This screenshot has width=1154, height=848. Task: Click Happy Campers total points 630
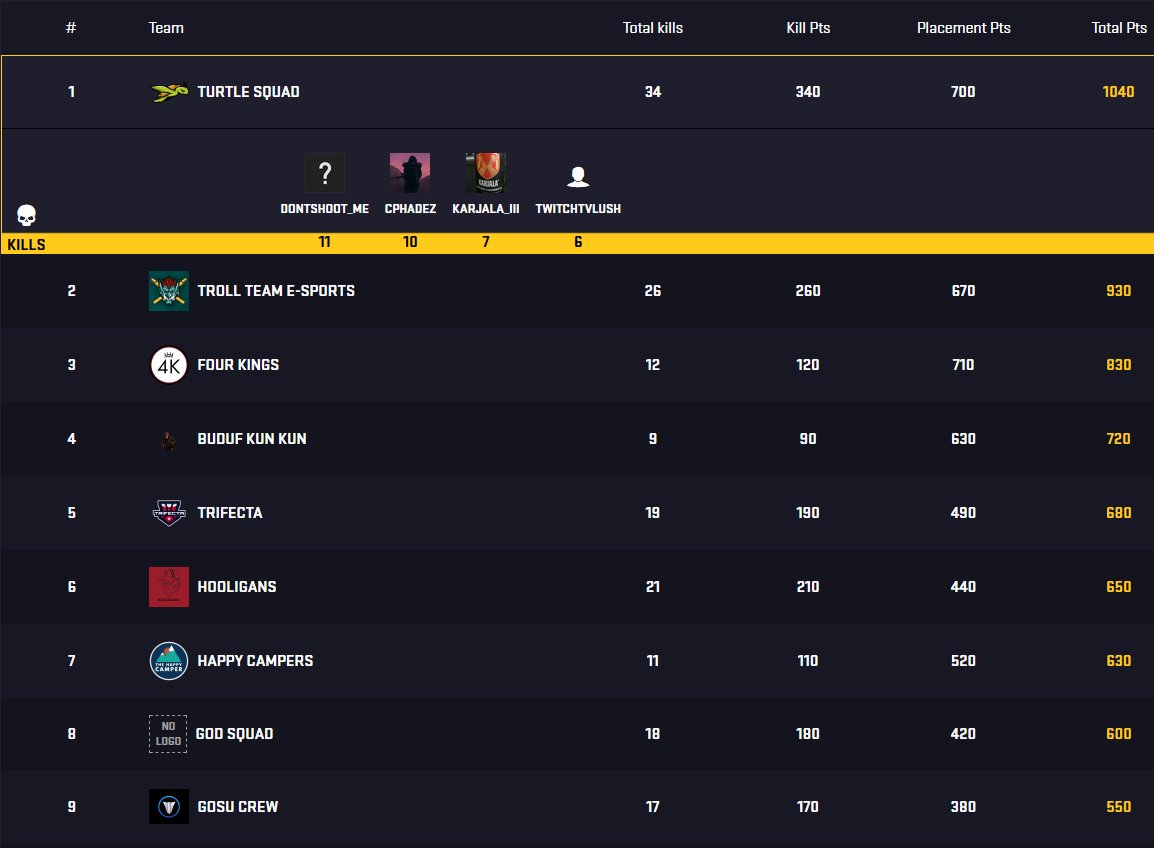click(1118, 660)
